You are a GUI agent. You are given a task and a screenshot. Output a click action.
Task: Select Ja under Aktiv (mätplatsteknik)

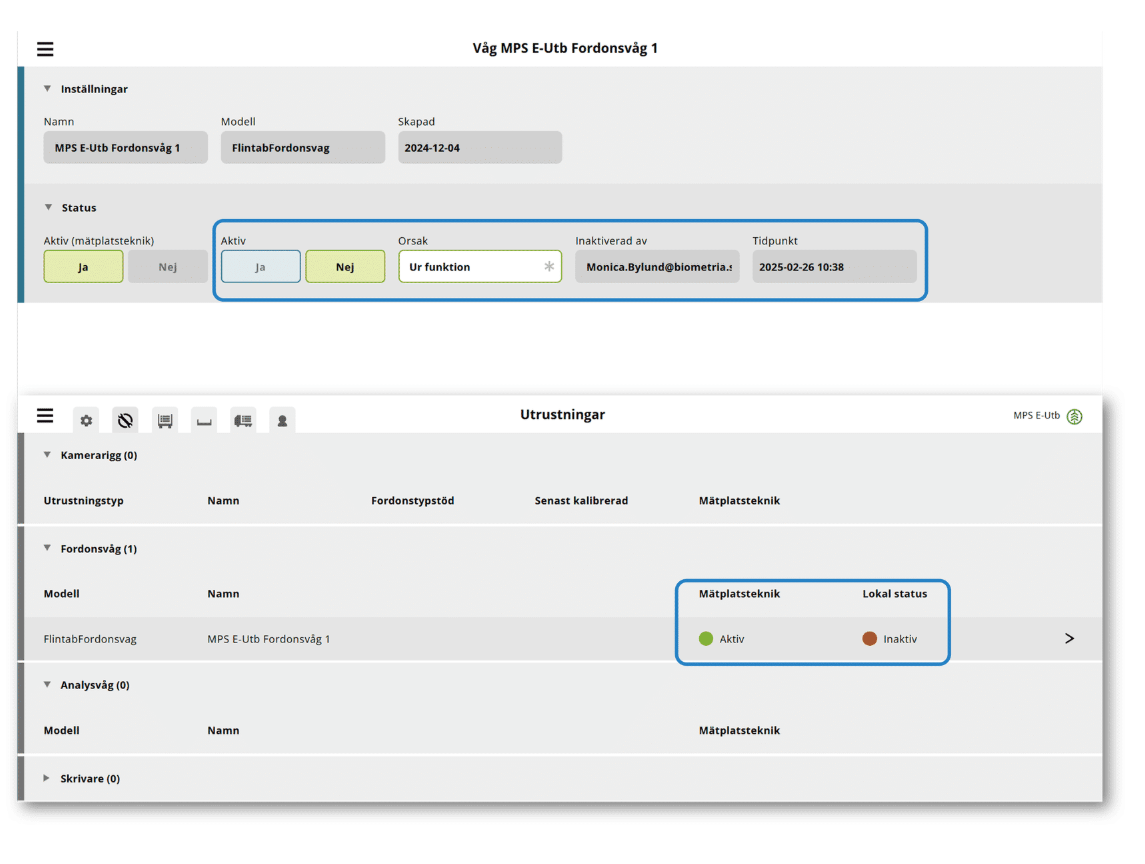tap(83, 267)
